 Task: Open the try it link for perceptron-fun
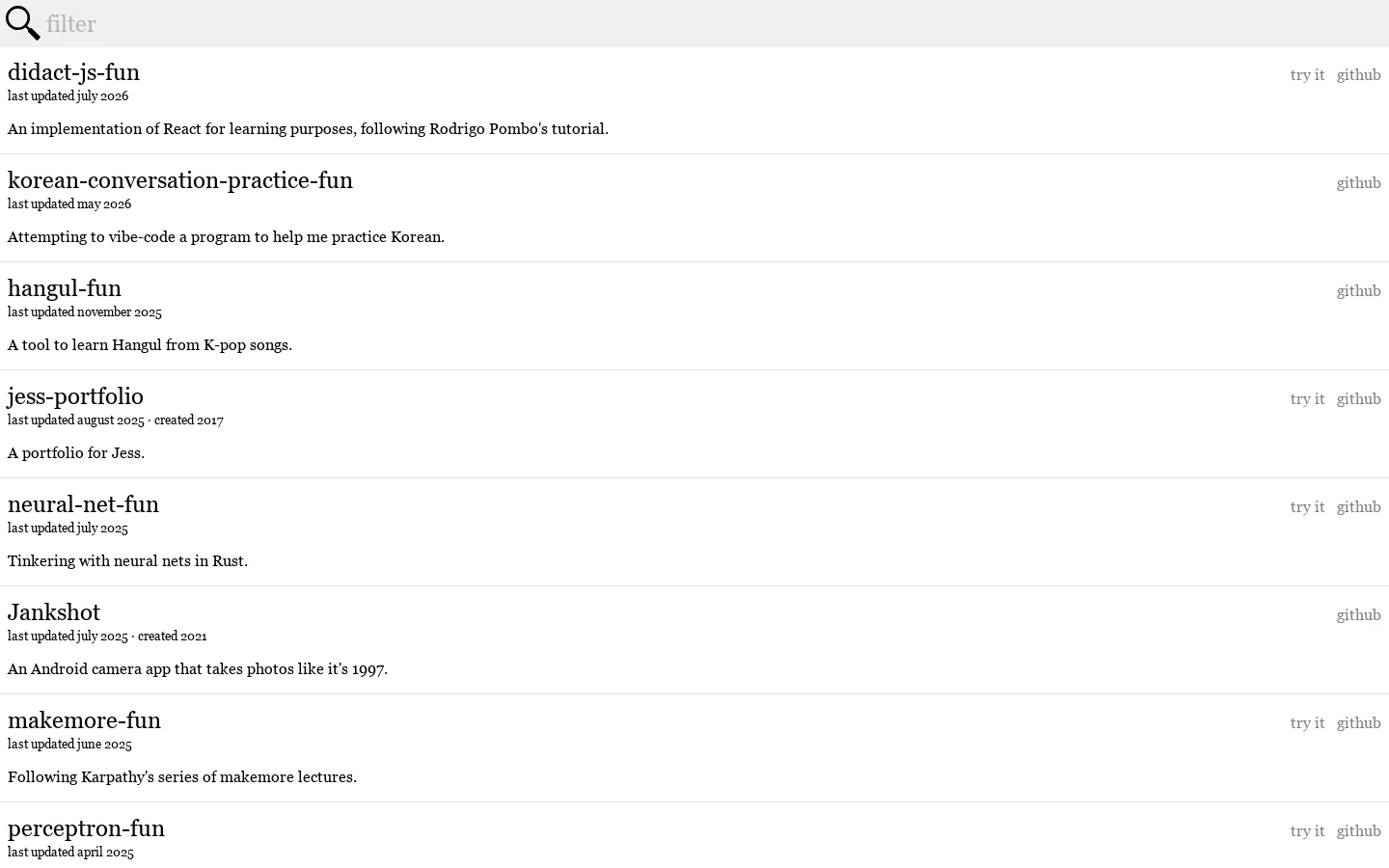[x=1307, y=830]
